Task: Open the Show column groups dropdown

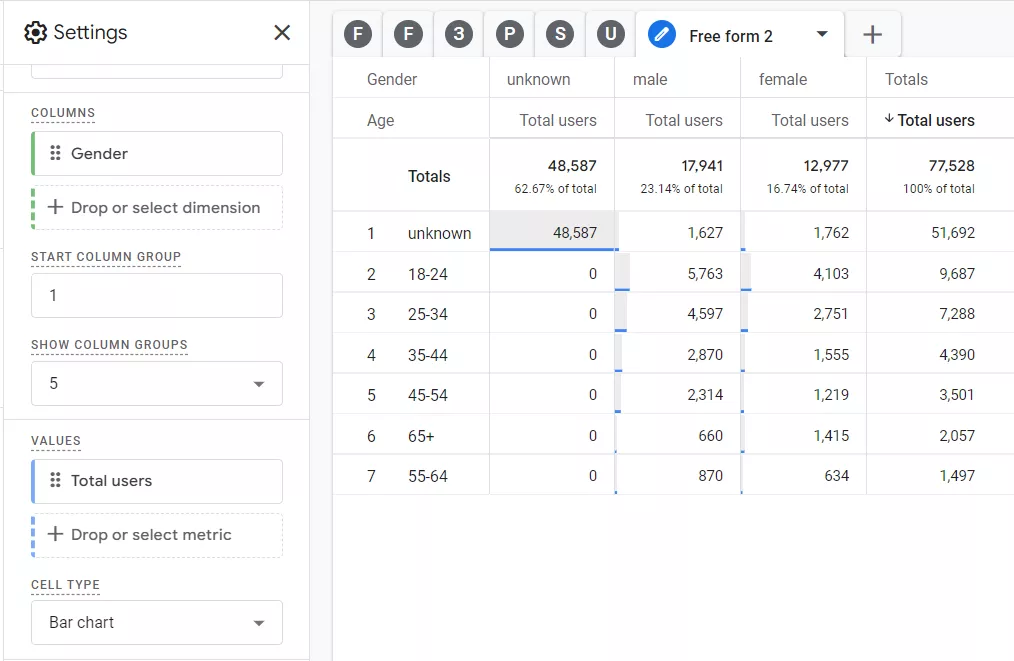Action: click(157, 384)
